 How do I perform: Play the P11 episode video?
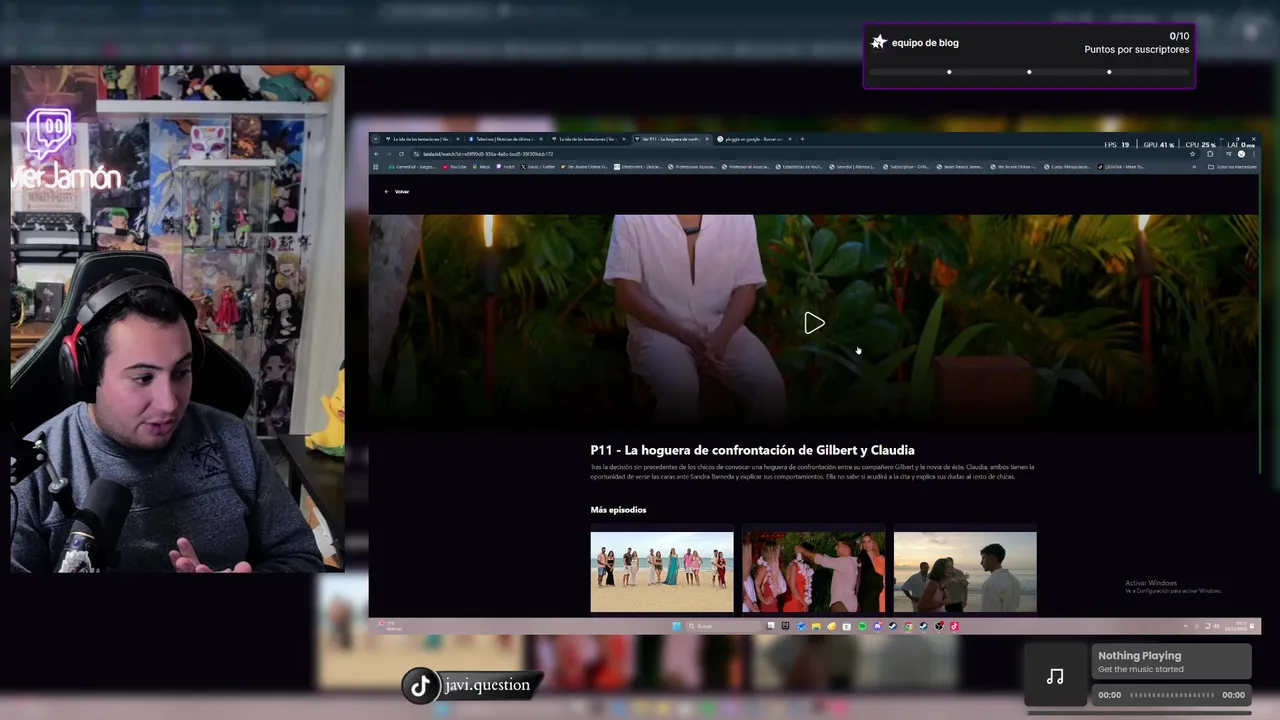pos(814,323)
